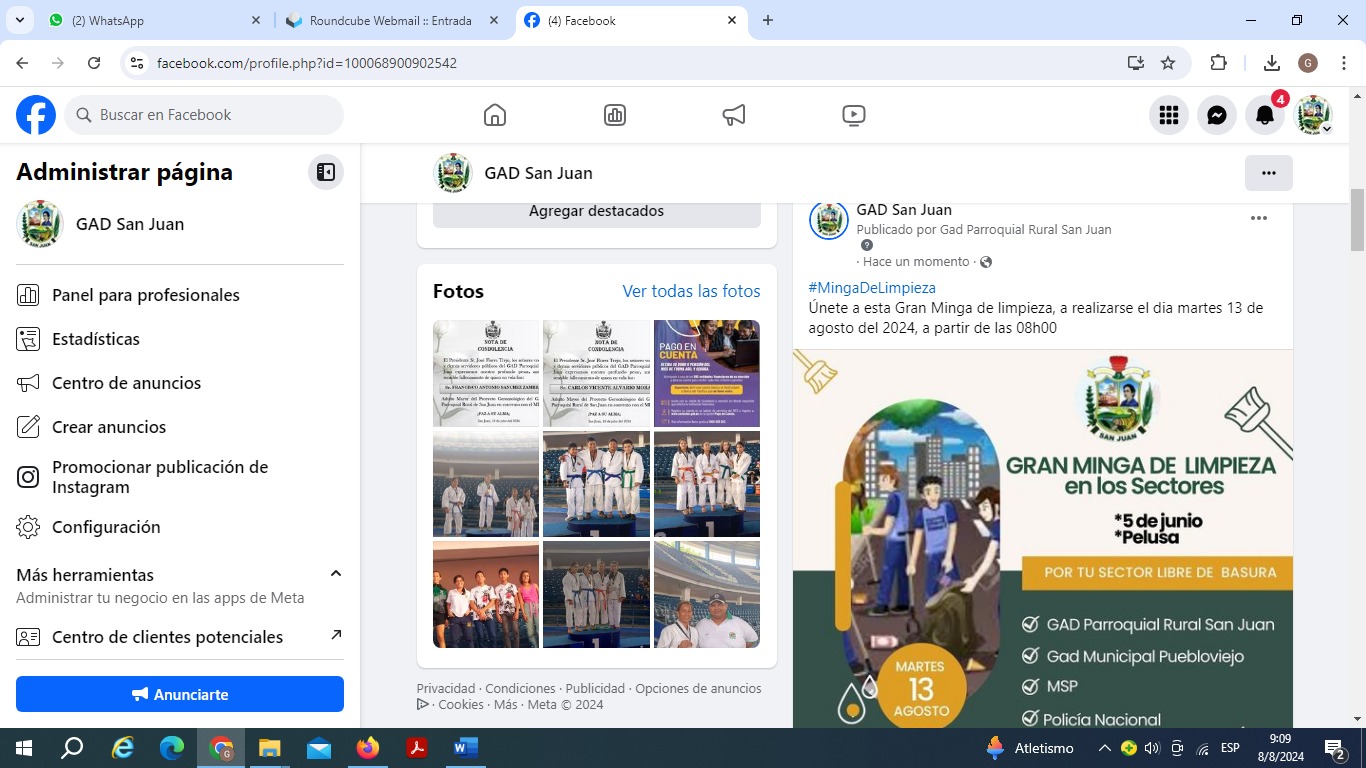The image size is (1366, 768).
Task: Open Facebook Home from top navigation
Action: (x=495, y=115)
